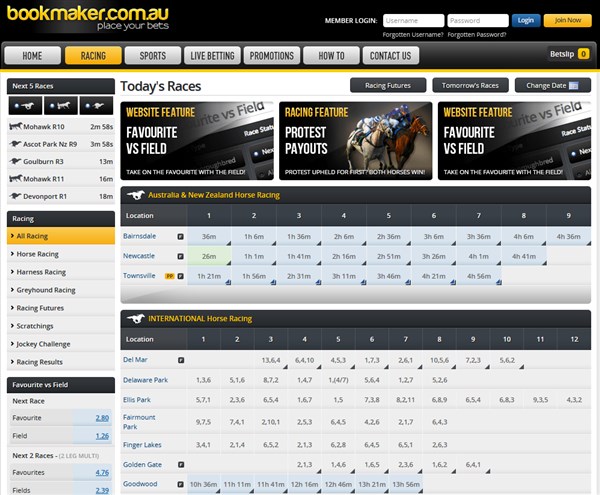Open the PROMOTIONS tab
This screenshot has width=600, height=495.
click(x=272, y=56)
